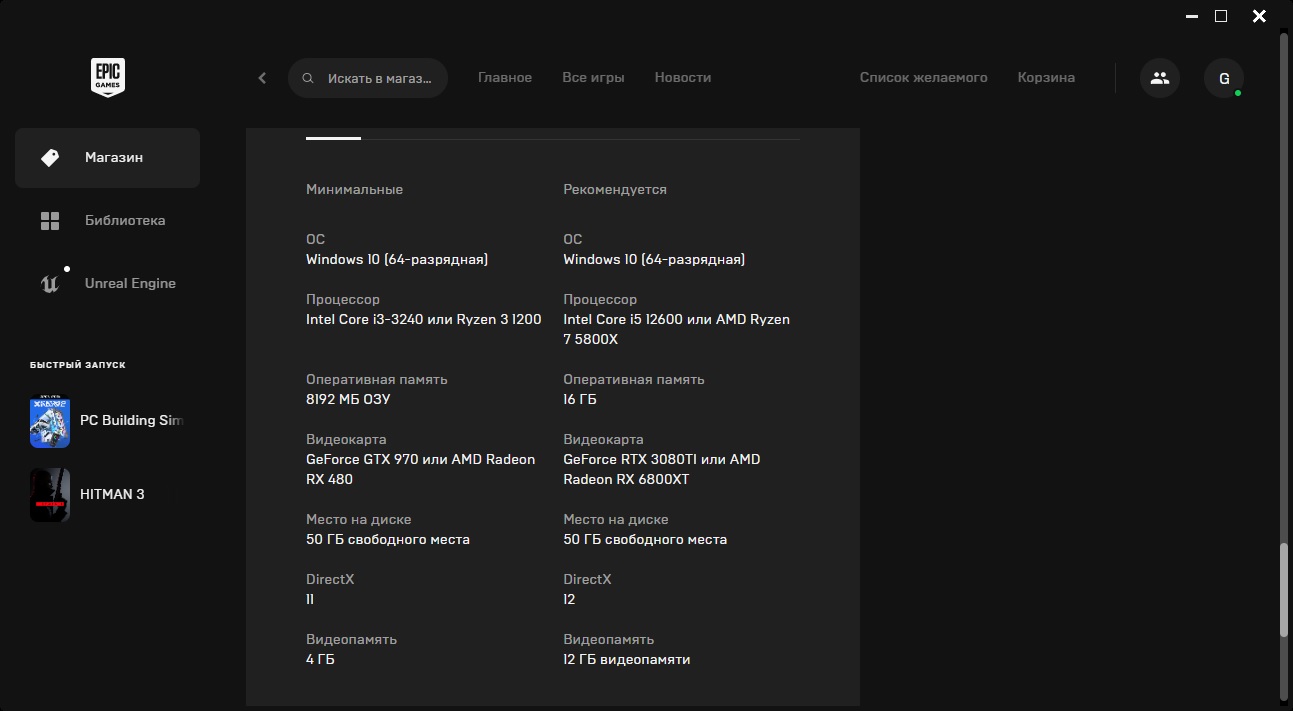Open the friends list icon
1293x711 pixels.
(x=1160, y=78)
